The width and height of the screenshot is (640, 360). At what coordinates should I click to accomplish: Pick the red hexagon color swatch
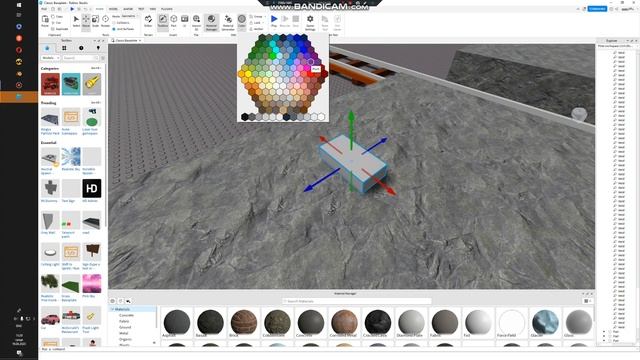click(x=311, y=74)
